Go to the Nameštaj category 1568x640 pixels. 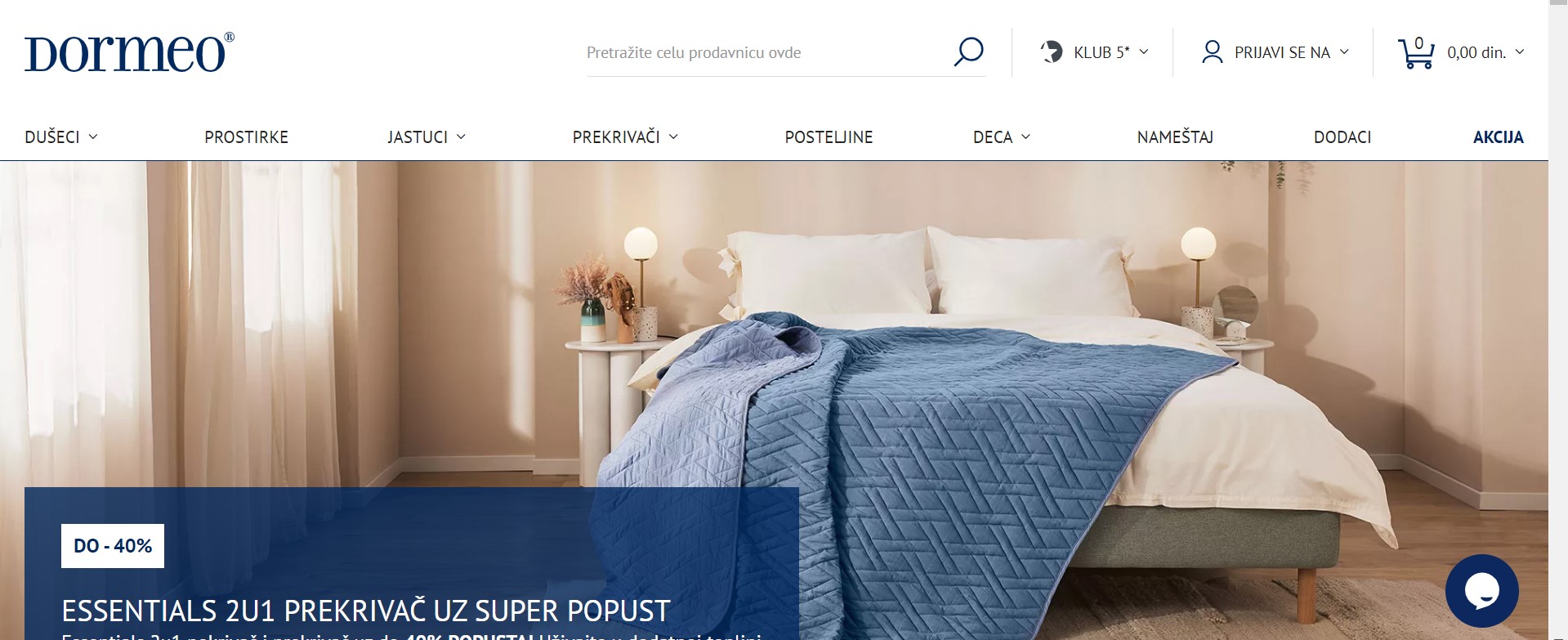[x=1175, y=137]
